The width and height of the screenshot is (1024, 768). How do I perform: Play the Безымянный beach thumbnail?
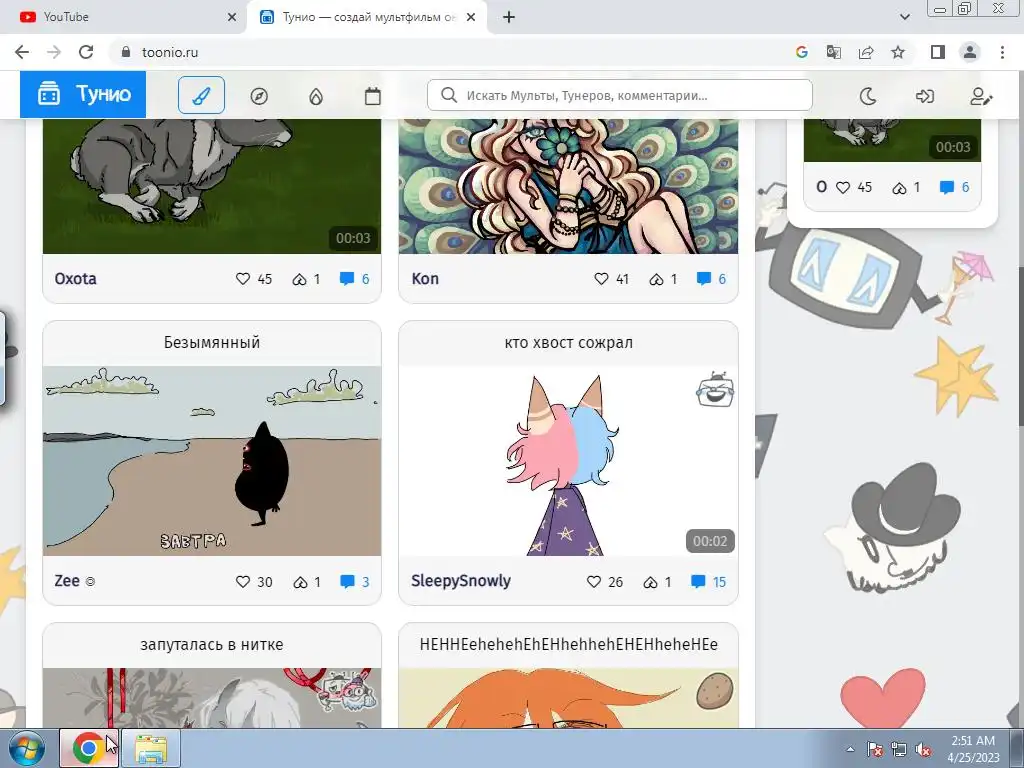212,461
